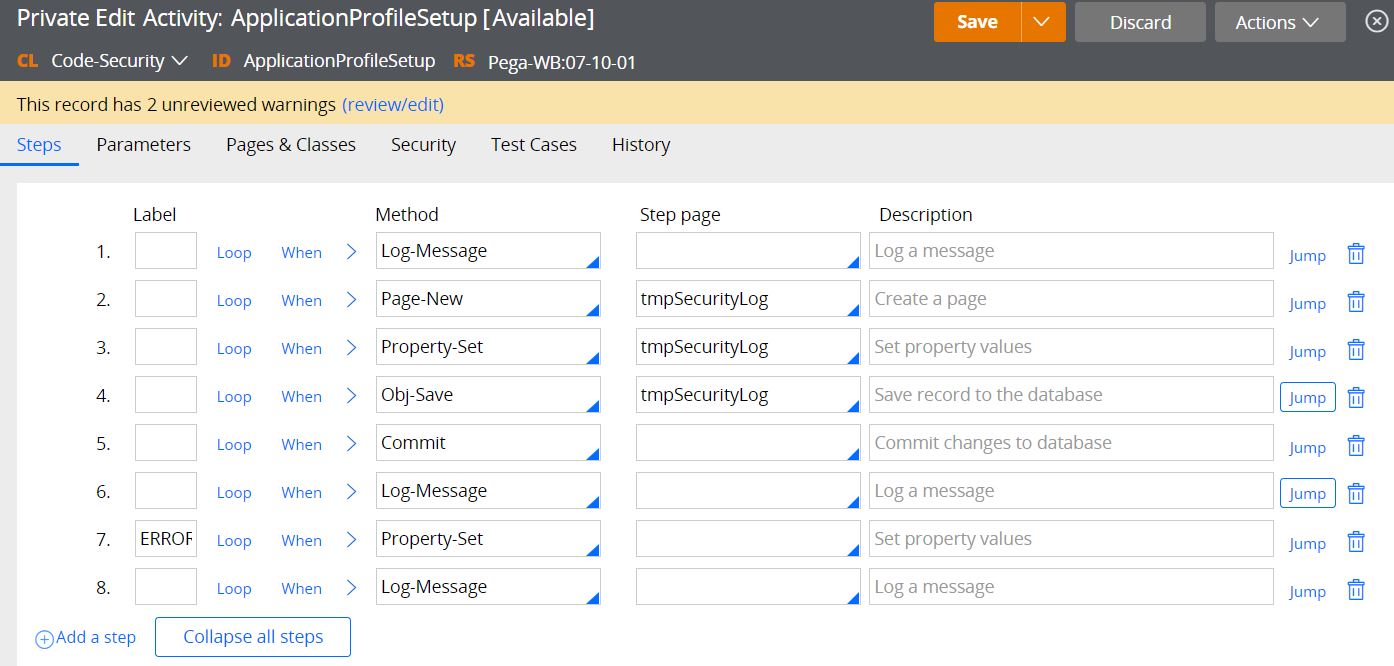The width and height of the screenshot is (1394, 666).
Task: Edit step 5 Commit method field
Action: click(x=488, y=443)
